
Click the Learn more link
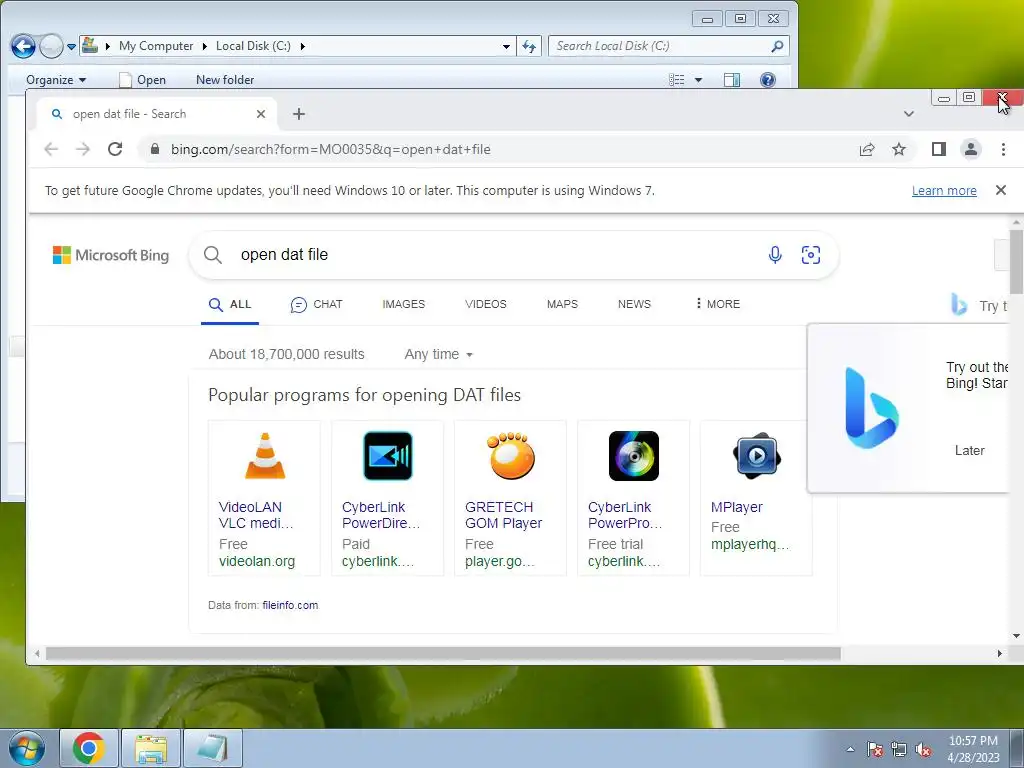[x=944, y=190]
